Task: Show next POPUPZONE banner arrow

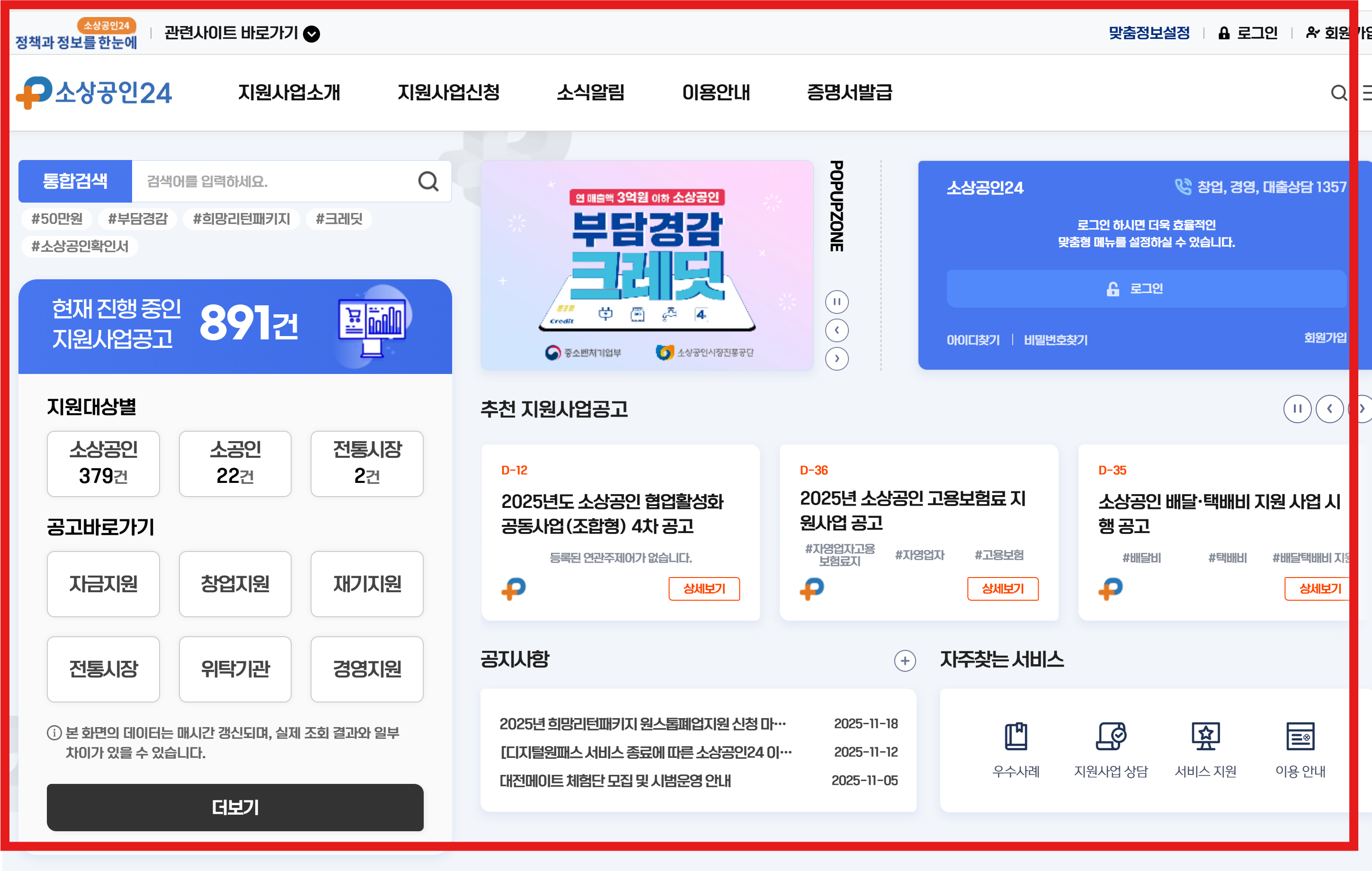Action: (x=837, y=359)
